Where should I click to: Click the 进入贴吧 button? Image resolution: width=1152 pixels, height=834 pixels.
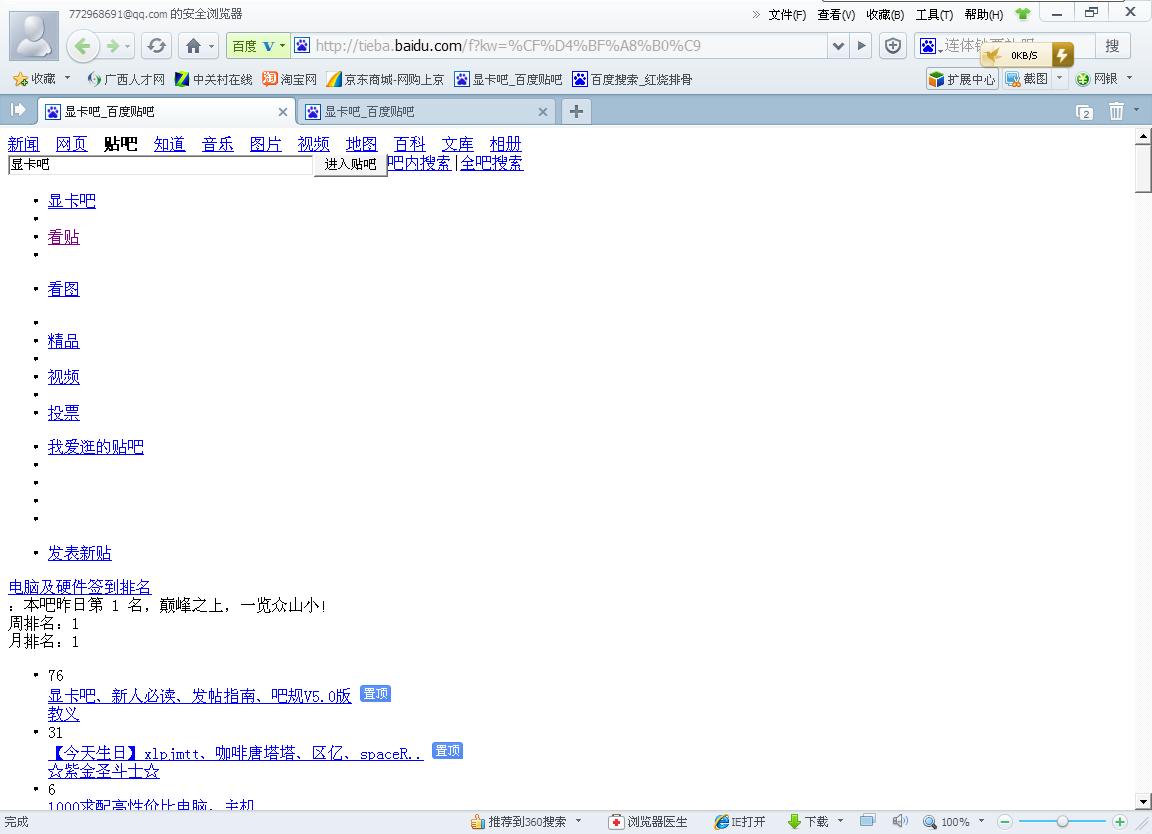[x=350, y=164]
